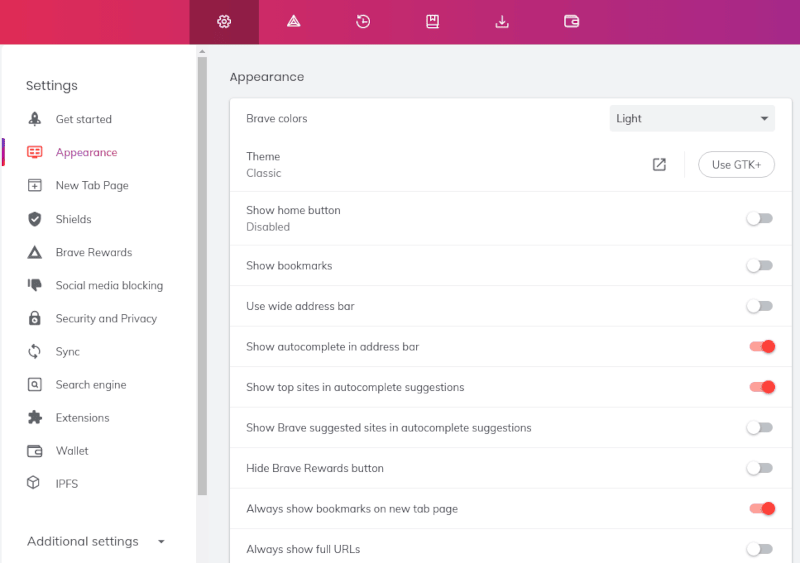Click the Use GTK+ button
800x563 pixels.
[736, 165]
